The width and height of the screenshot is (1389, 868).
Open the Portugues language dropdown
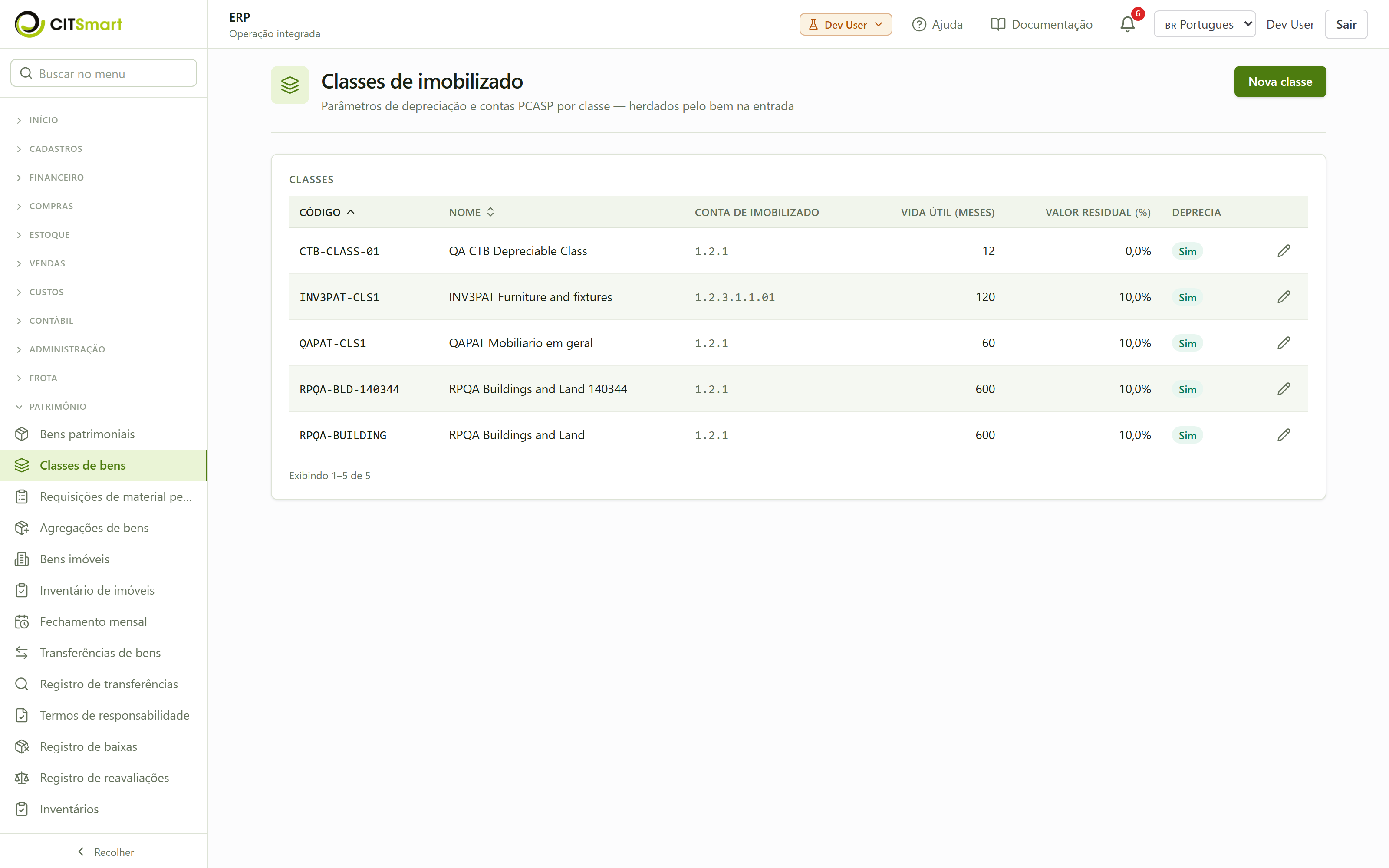click(x=1204, y=24)
